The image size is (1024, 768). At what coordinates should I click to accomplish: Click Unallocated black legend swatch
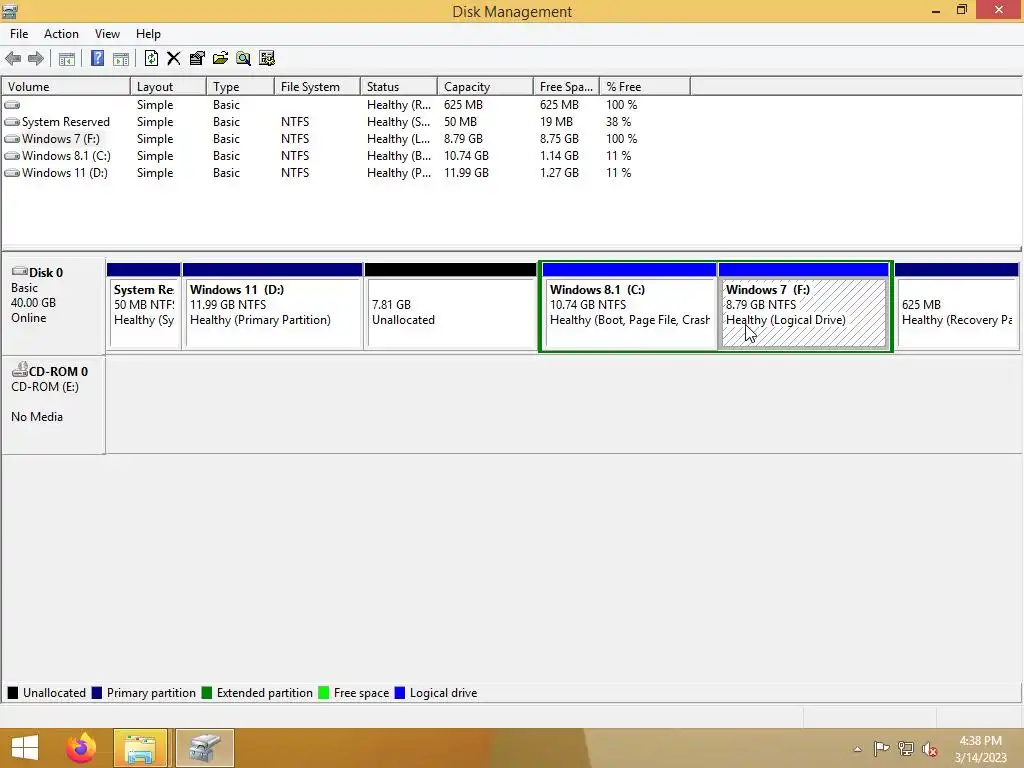12,693
